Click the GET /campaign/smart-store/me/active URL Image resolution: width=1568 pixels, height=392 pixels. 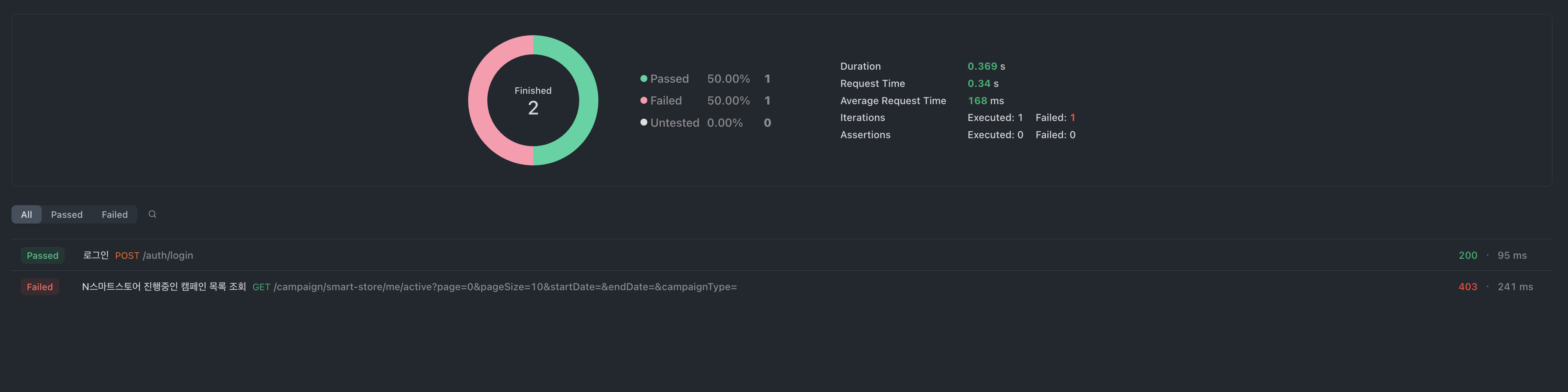(494, 287)
